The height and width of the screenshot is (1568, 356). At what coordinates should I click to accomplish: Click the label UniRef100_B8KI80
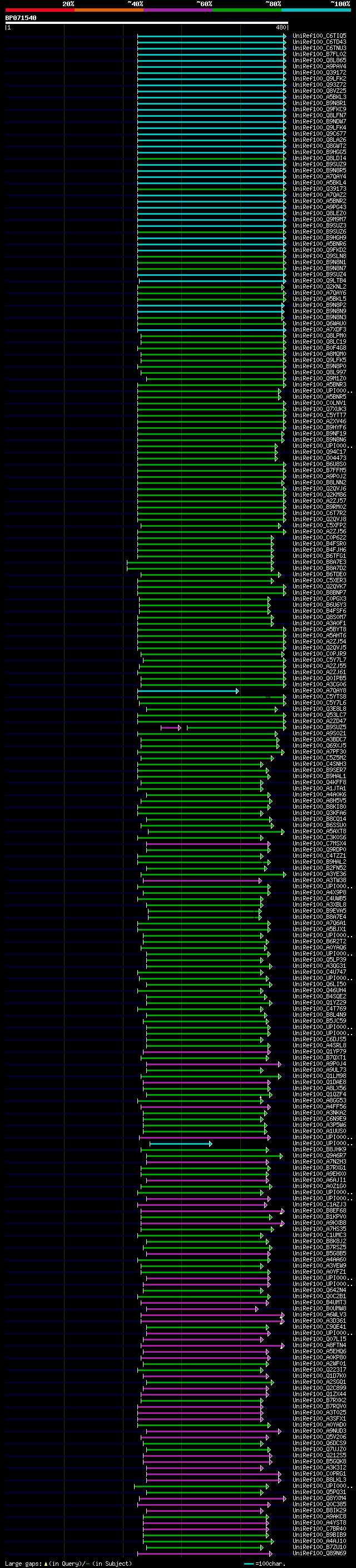(x=319, y=807)
